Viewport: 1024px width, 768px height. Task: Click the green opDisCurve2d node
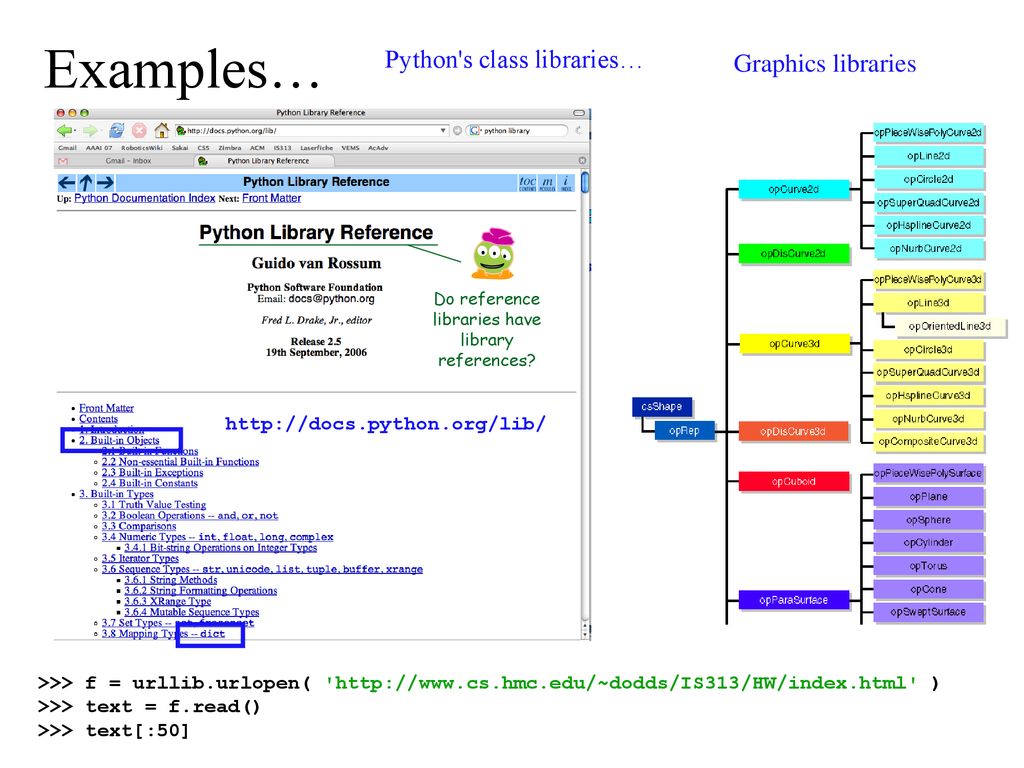point(793,253)
